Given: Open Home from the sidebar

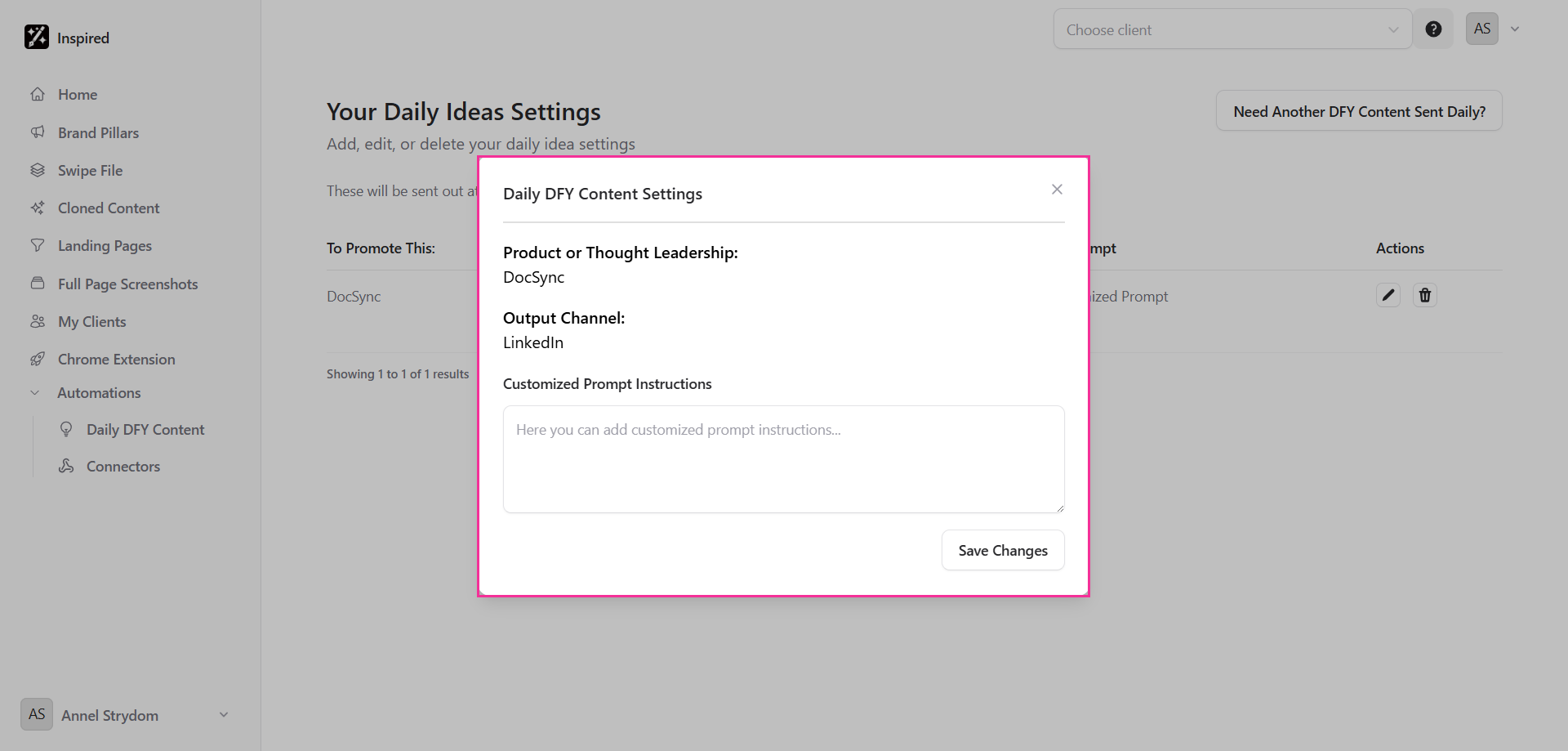Looking at the screenshot, I should 78,95.
